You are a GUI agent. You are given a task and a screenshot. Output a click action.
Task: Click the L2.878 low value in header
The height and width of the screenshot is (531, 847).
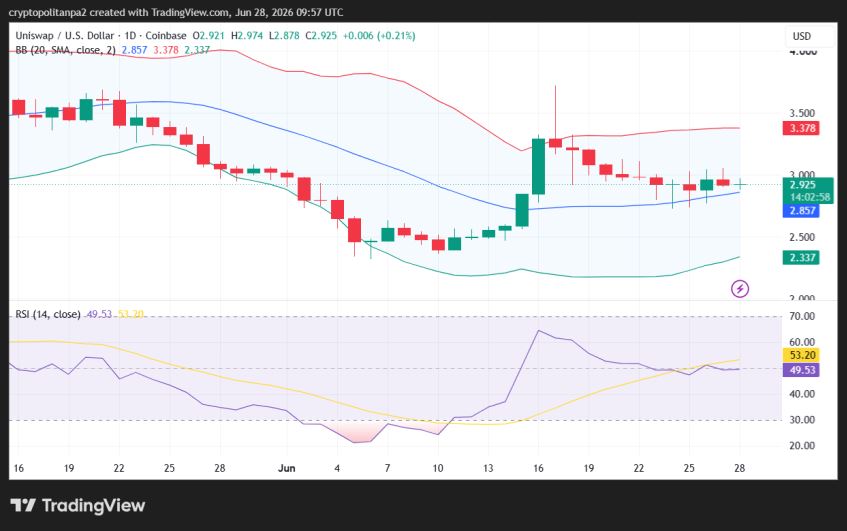tap(284, 36)
